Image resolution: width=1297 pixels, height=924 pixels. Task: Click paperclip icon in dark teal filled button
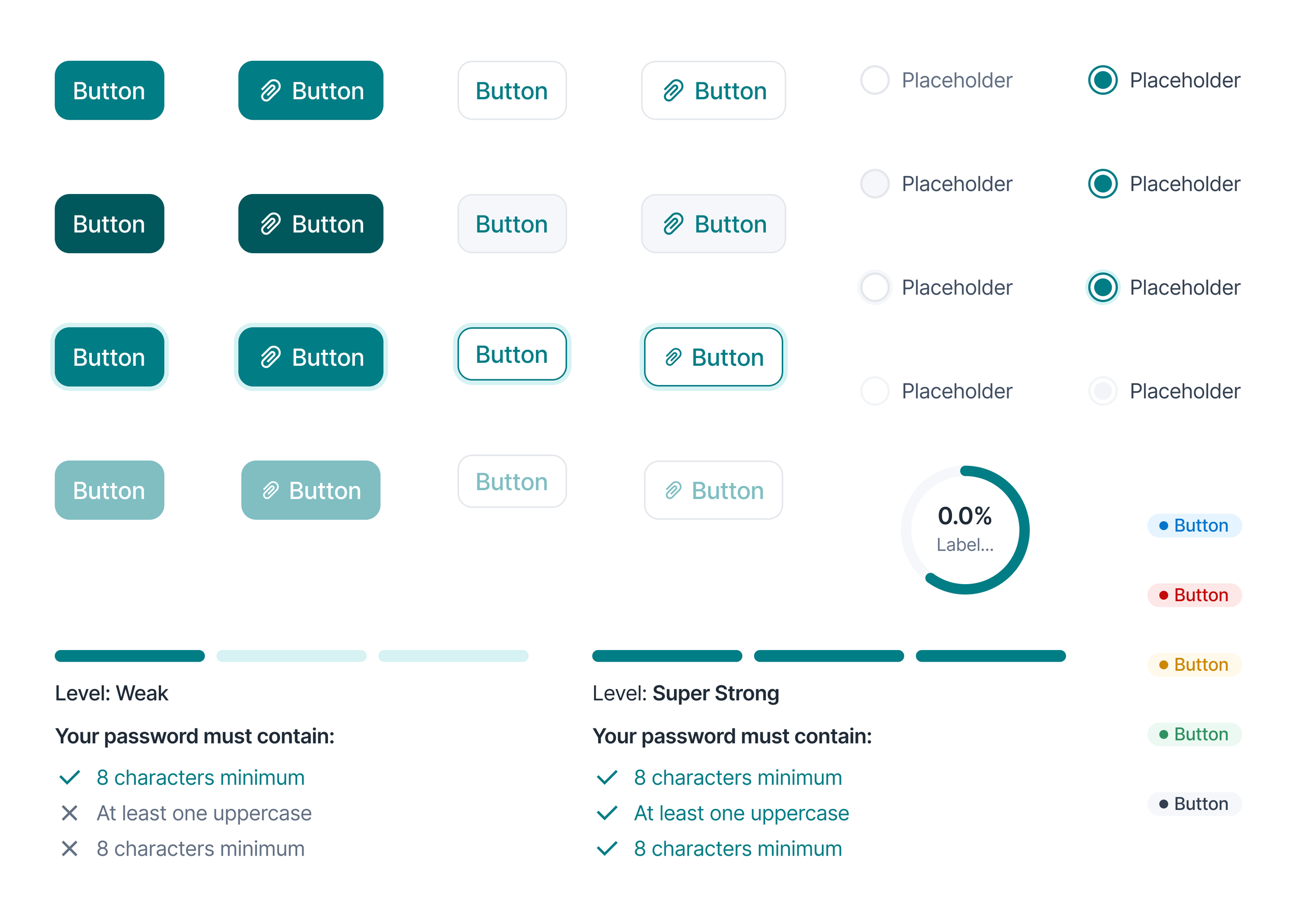pyautogui.click(x=270, y=224)
